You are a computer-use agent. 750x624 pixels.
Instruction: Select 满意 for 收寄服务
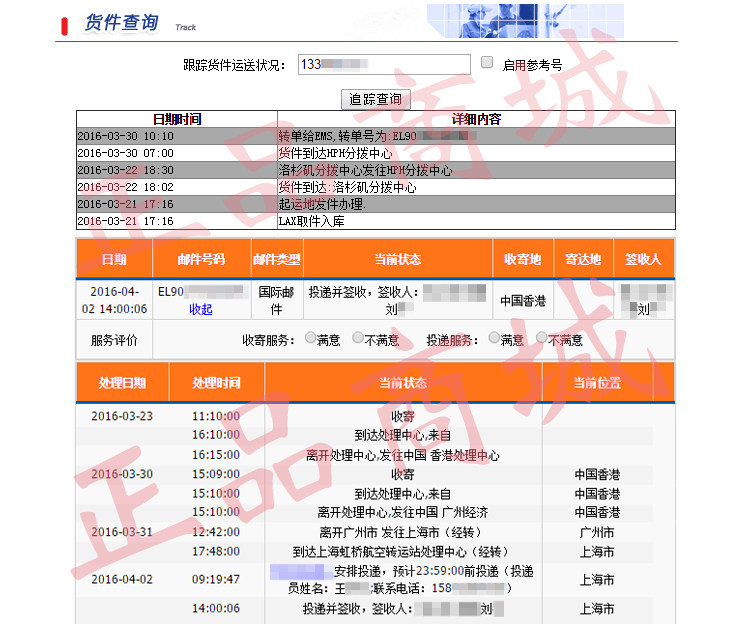310,338
